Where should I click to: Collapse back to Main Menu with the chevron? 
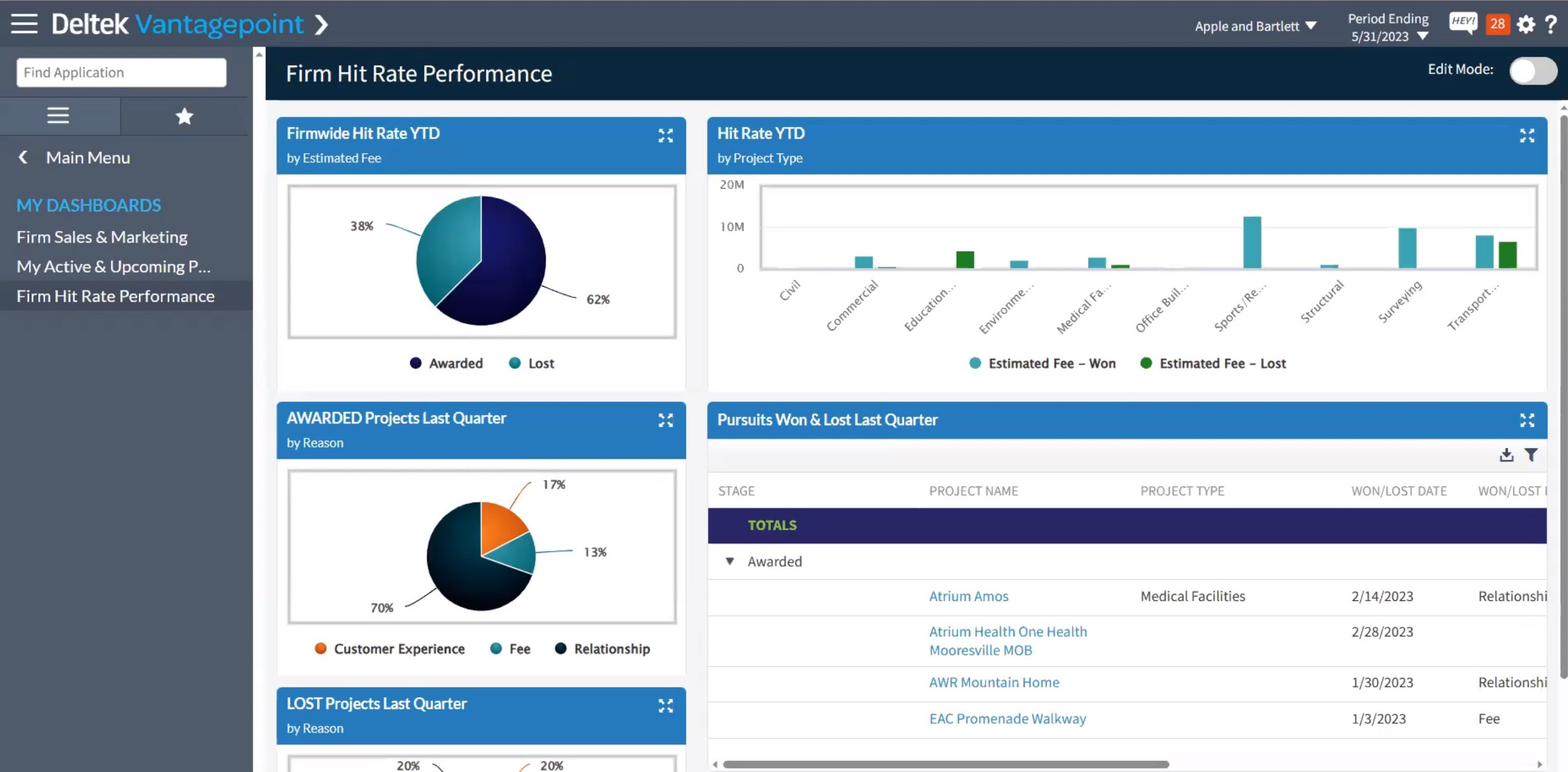pyautogui.click(x=23, y=157)
